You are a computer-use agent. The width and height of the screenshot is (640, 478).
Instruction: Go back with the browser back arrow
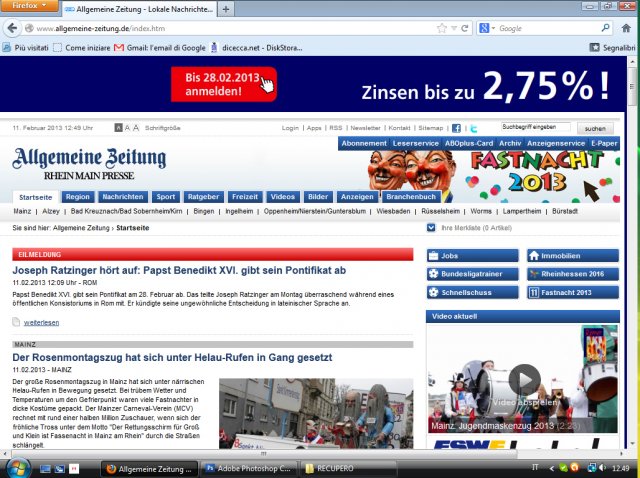pyautogui.click(x=12, y=28)
